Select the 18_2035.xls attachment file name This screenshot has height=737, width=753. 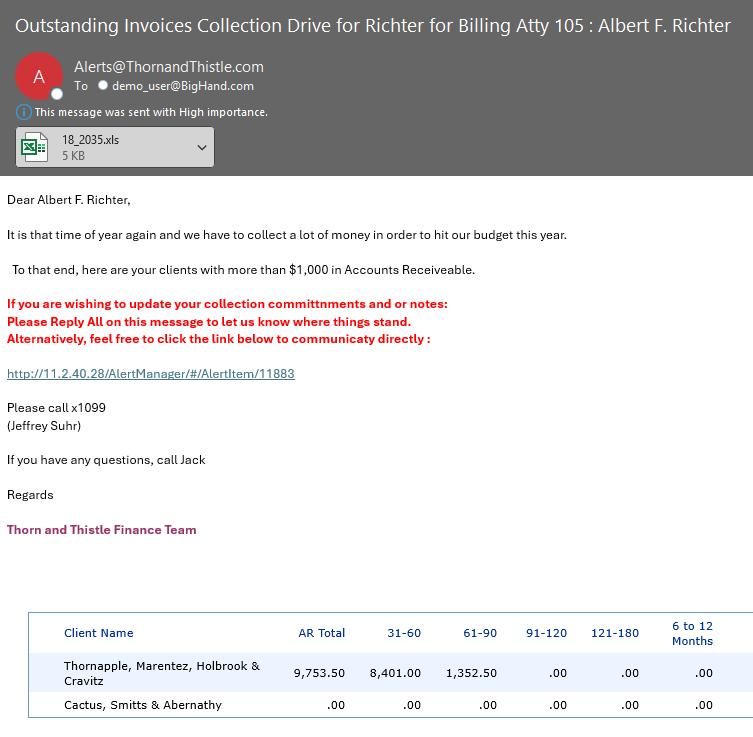coord(90,140)
